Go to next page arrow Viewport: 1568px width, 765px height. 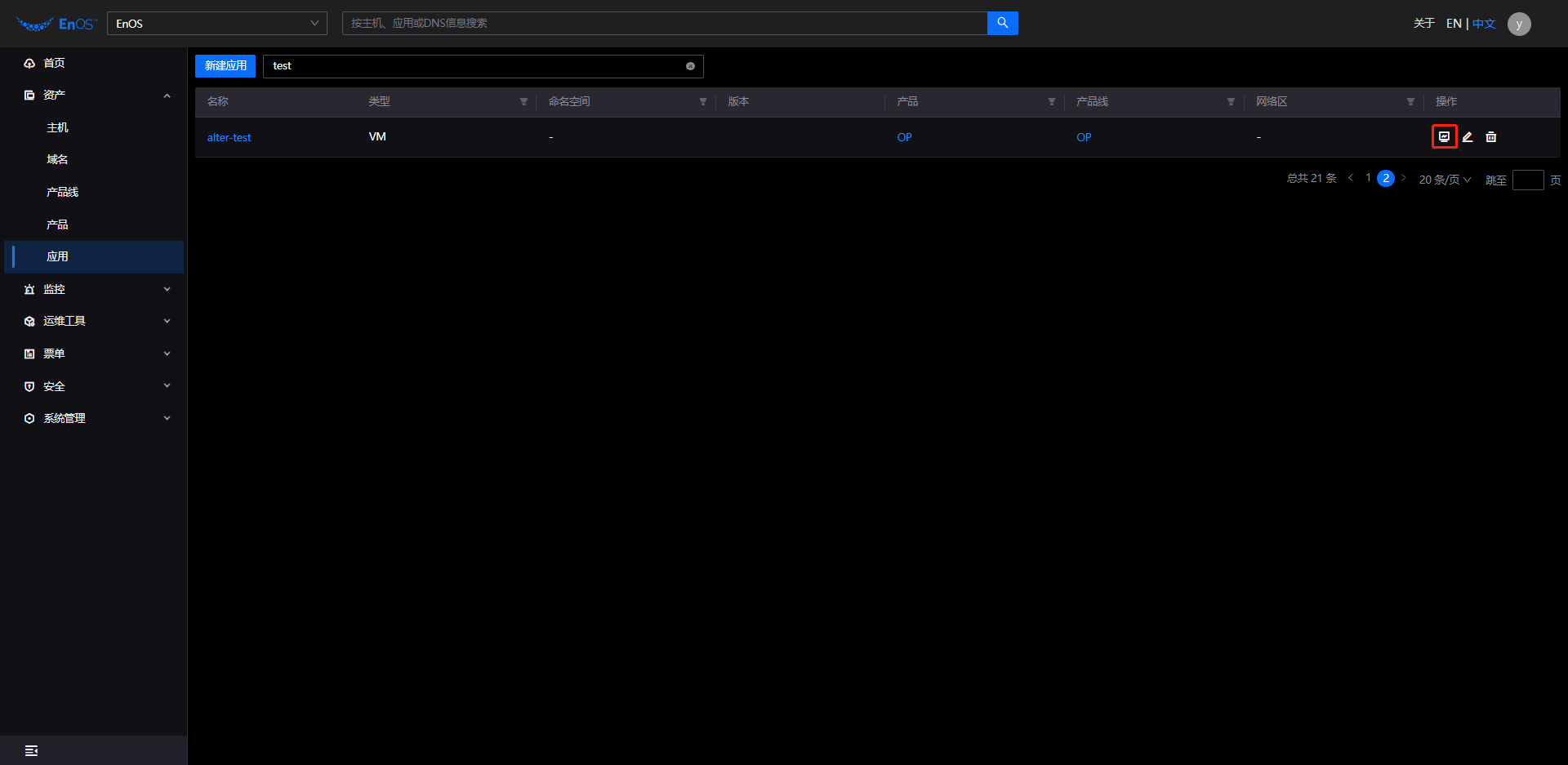coord(1403,178)
